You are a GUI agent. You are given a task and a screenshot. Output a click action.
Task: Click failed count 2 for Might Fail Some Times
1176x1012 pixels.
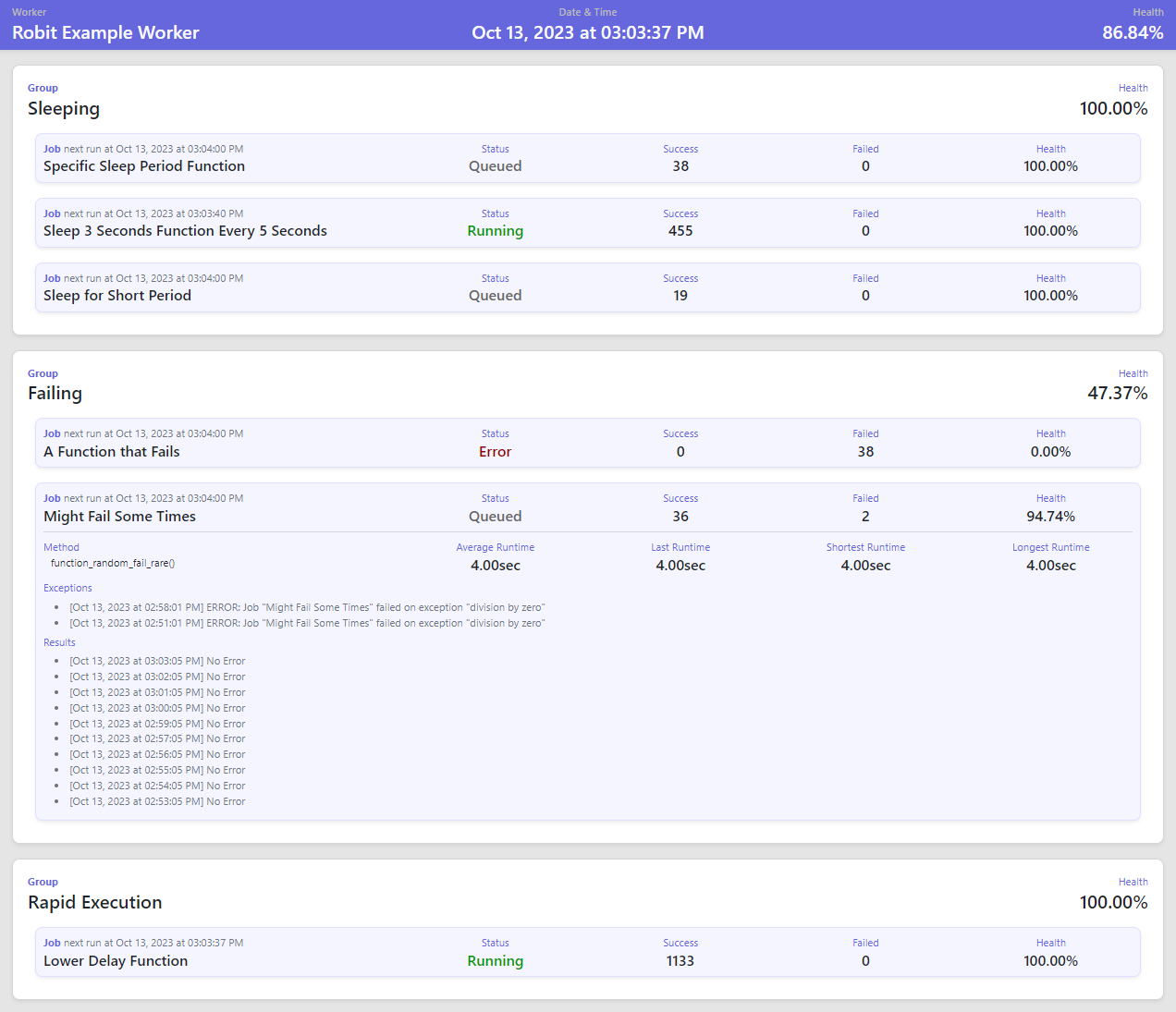pos(865,517)
